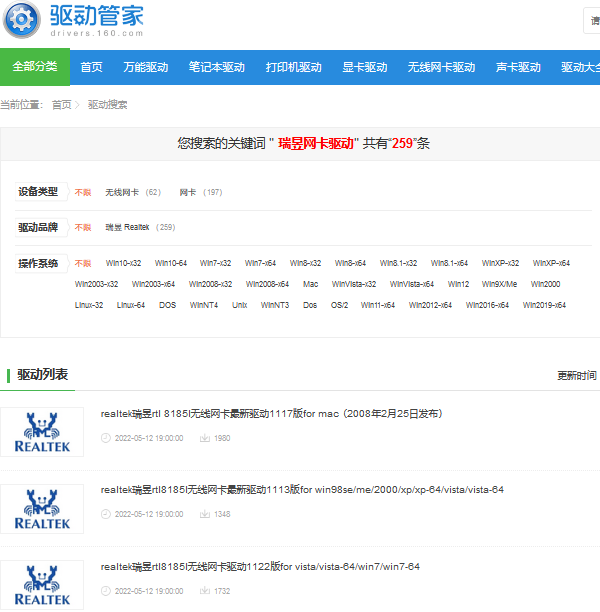Screen dimensions: 600x612
Task: Filter OS by Win2008-x32
Action: [x=210, y=284]
